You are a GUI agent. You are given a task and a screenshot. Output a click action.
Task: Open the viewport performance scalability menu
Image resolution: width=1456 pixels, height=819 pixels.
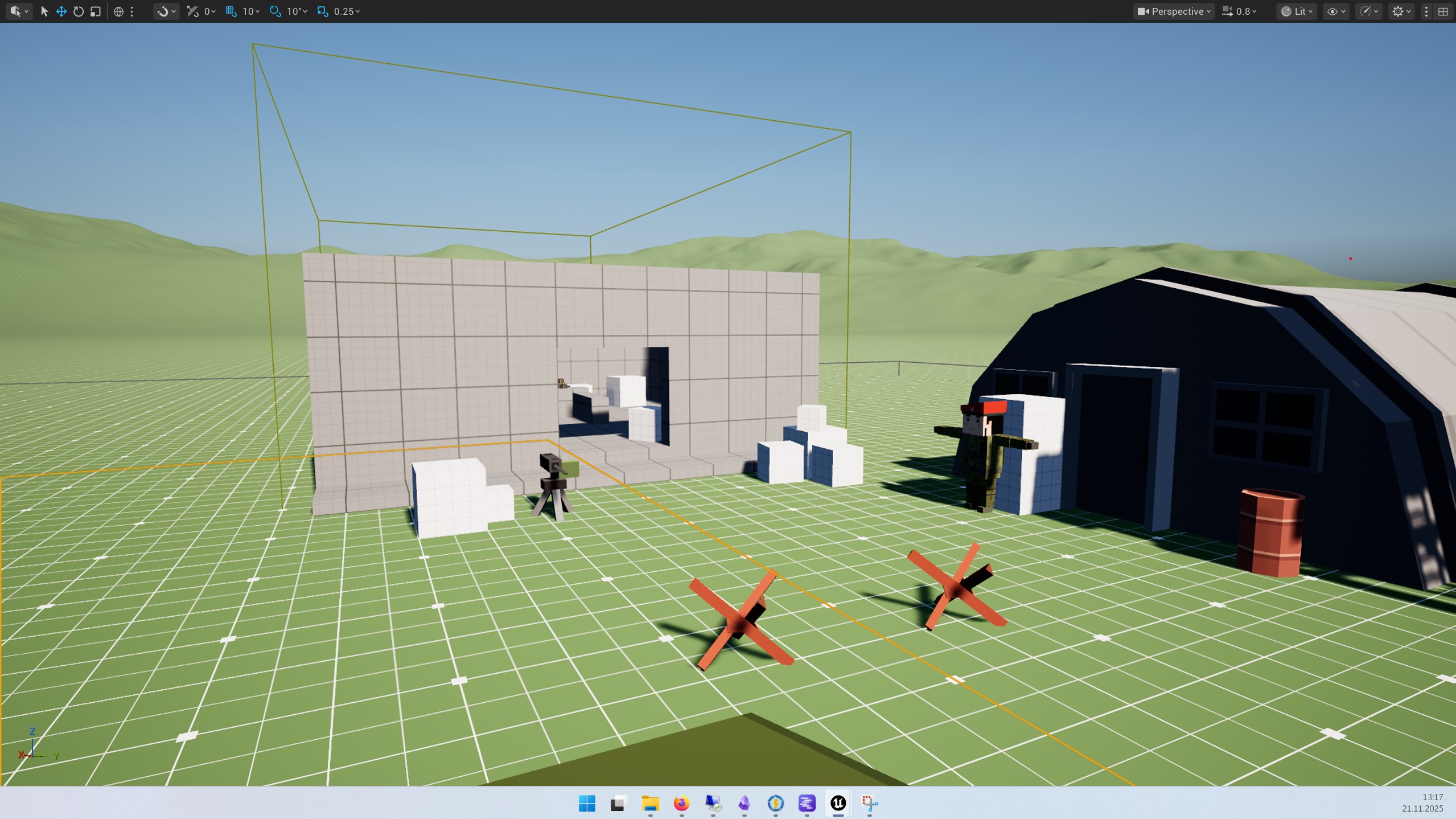[x=1368, y=11]
